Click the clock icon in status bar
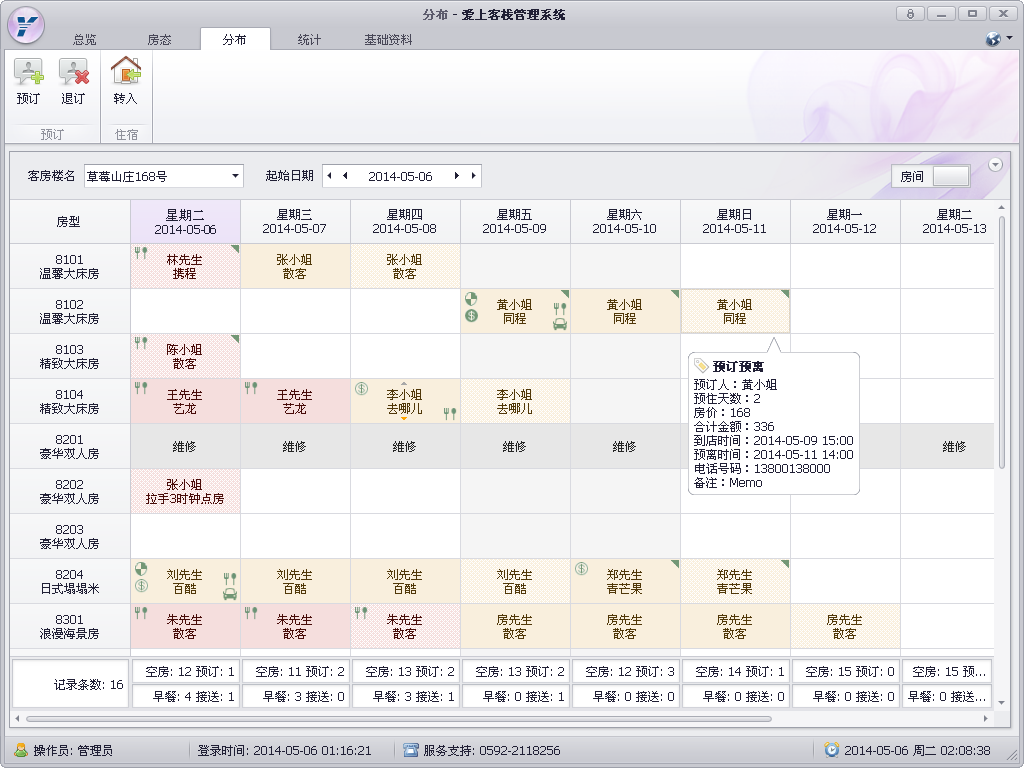Viewport: 1024px width, 768px height. point(831,750)
